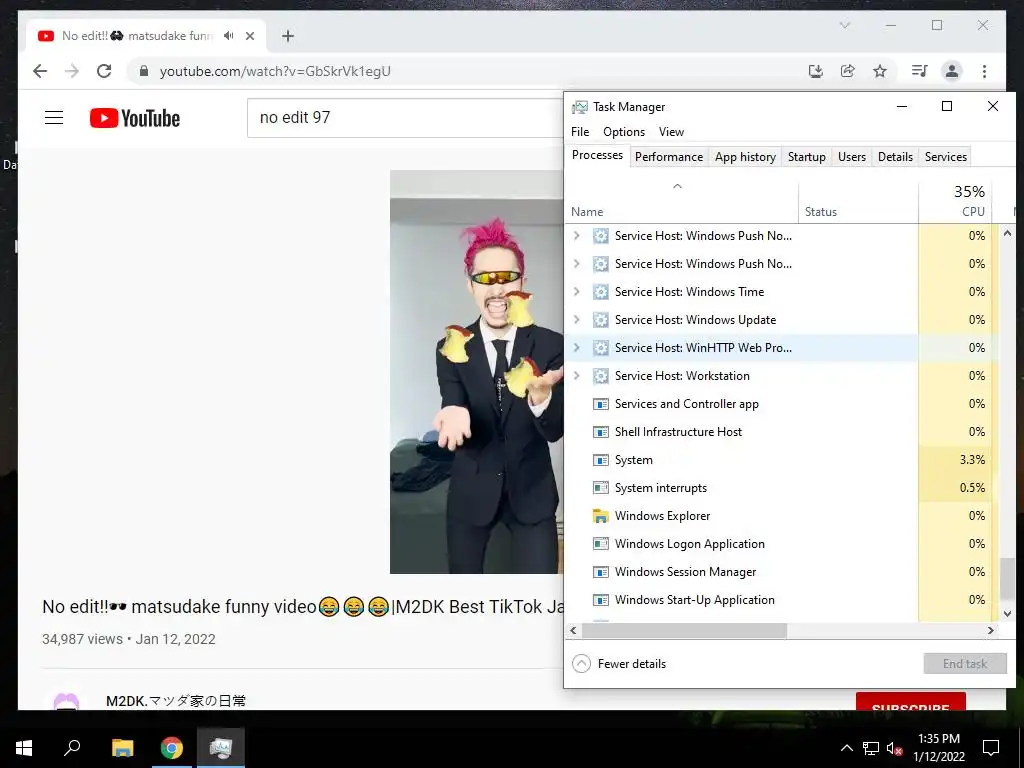Open the Chrome tab search chevron
1024x768 pixels.
click(844, 25)
